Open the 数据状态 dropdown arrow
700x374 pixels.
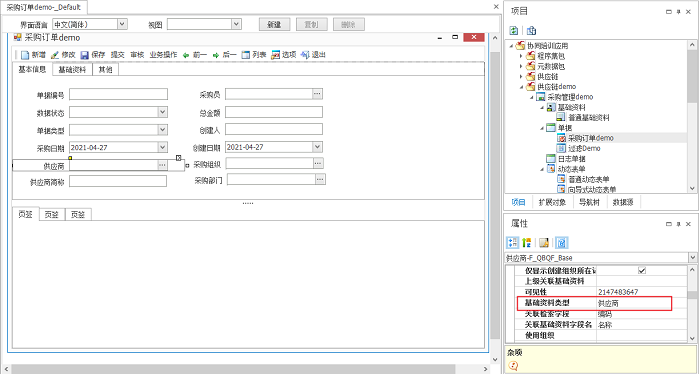pos(162,112)
